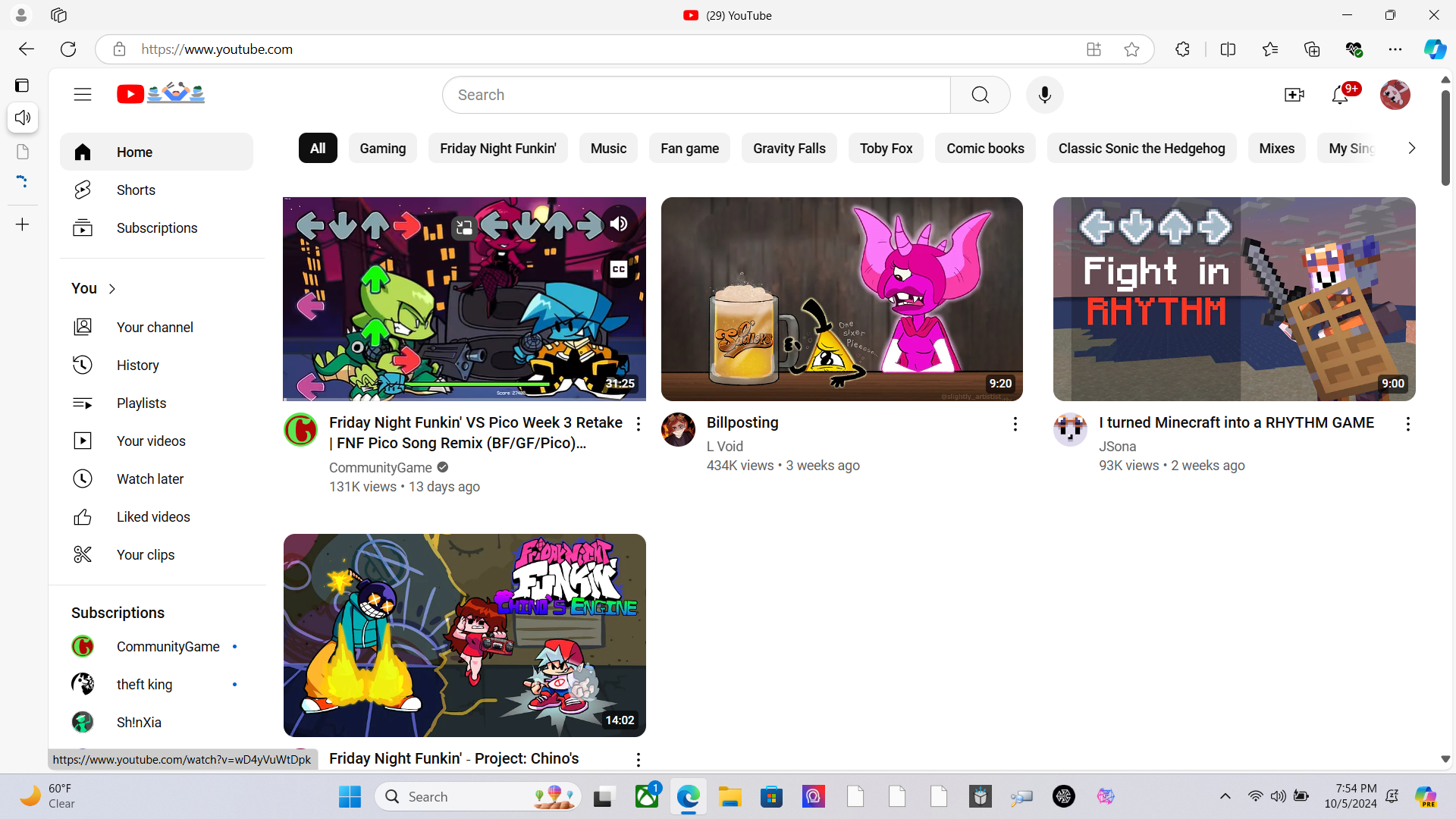Select the Gaming category chip

pos(382,149)
